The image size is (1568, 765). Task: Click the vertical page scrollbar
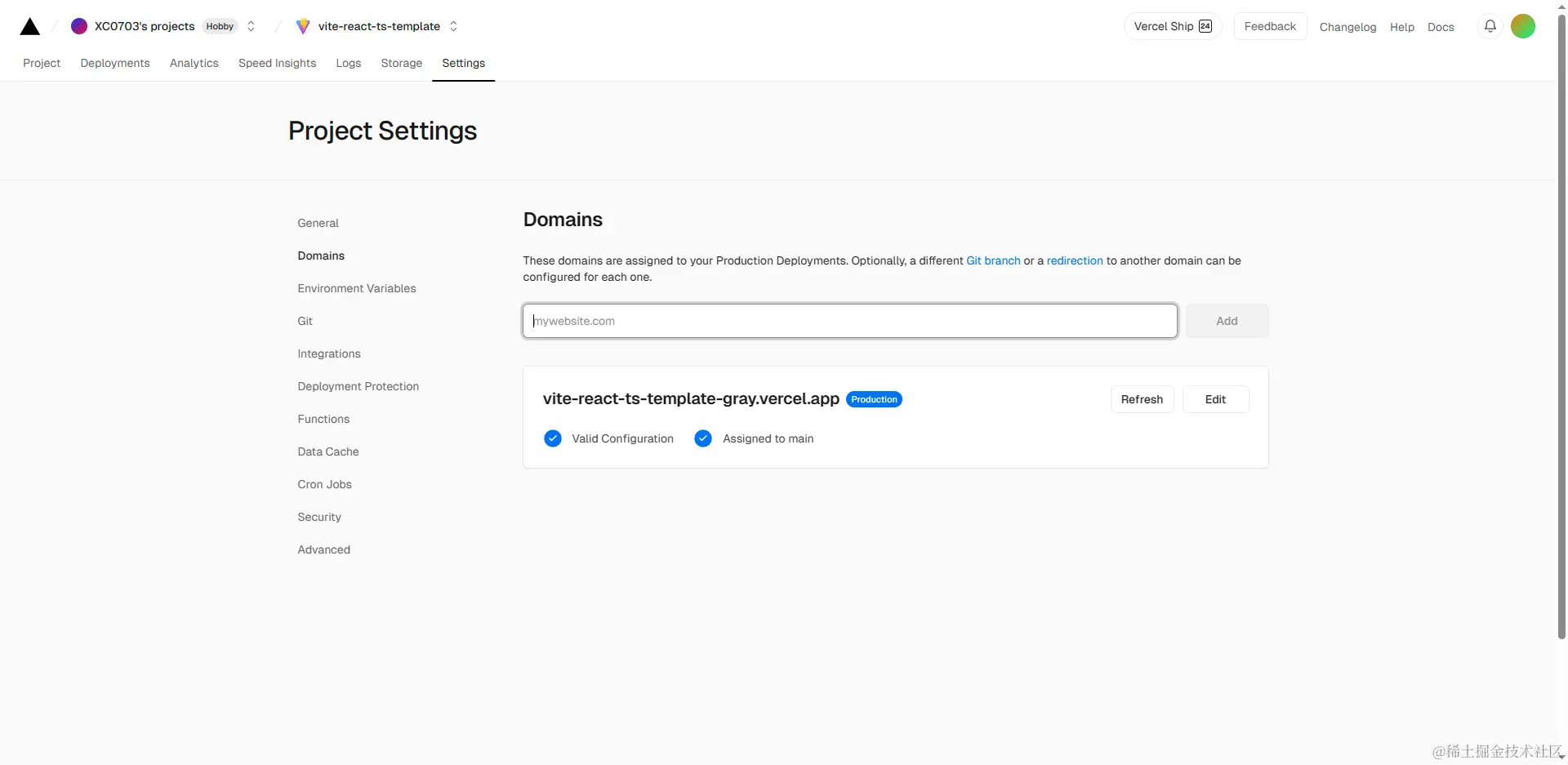pos(1561,327)
